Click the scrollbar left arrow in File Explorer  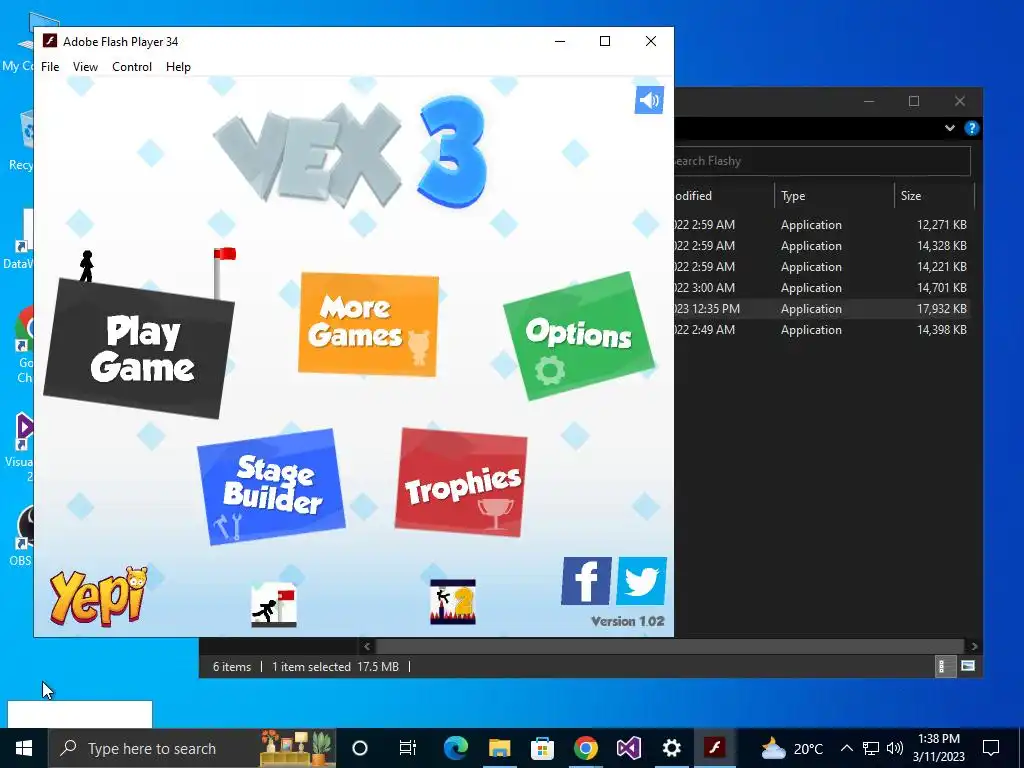point(367,646)
